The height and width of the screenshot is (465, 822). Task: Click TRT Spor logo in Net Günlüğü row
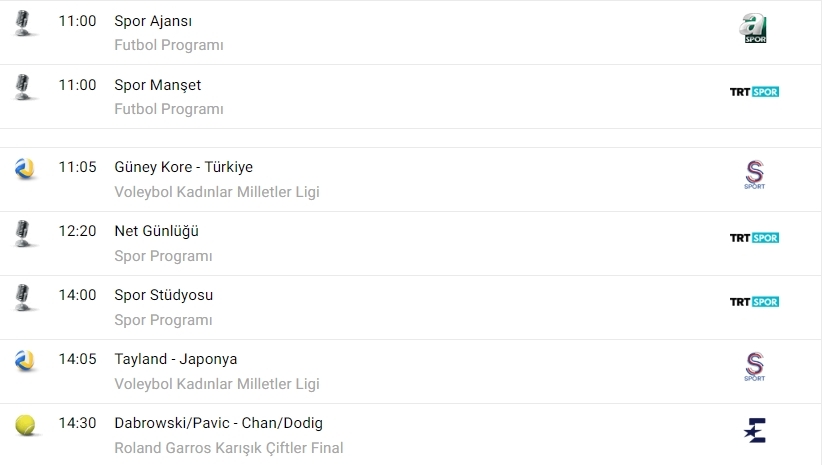[x=754, y=238]
